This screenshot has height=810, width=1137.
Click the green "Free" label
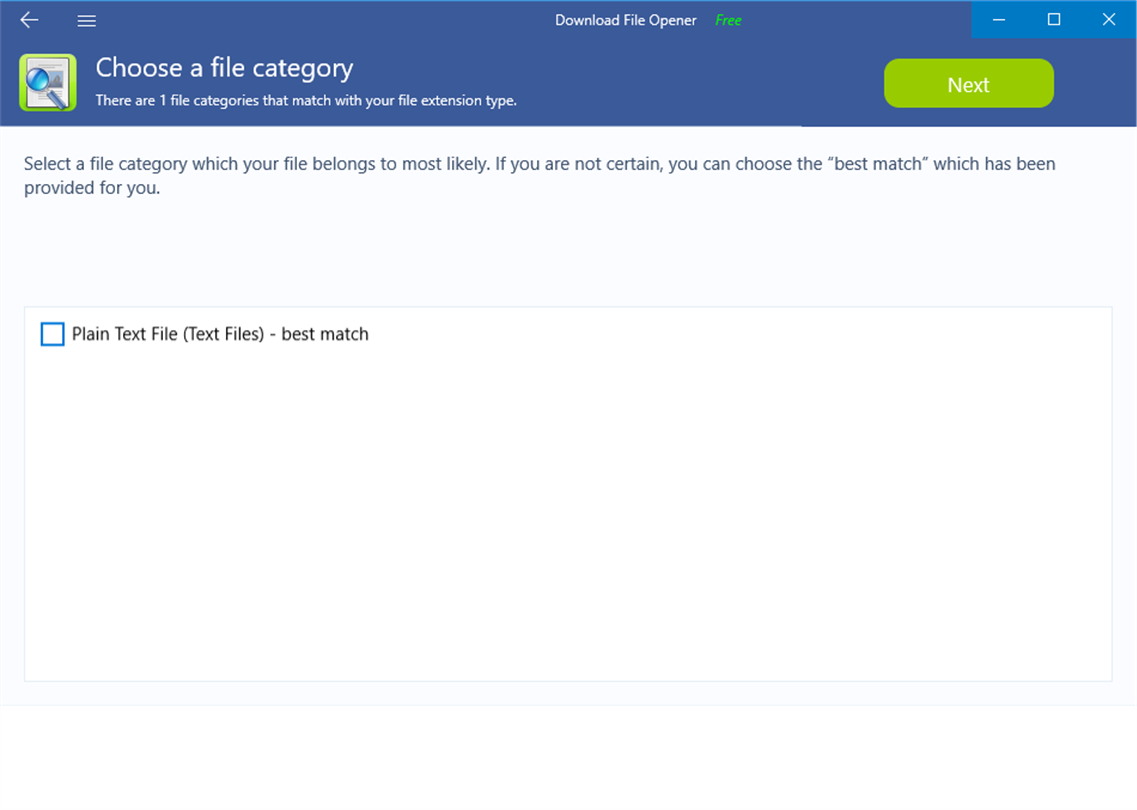coord(728,20)
